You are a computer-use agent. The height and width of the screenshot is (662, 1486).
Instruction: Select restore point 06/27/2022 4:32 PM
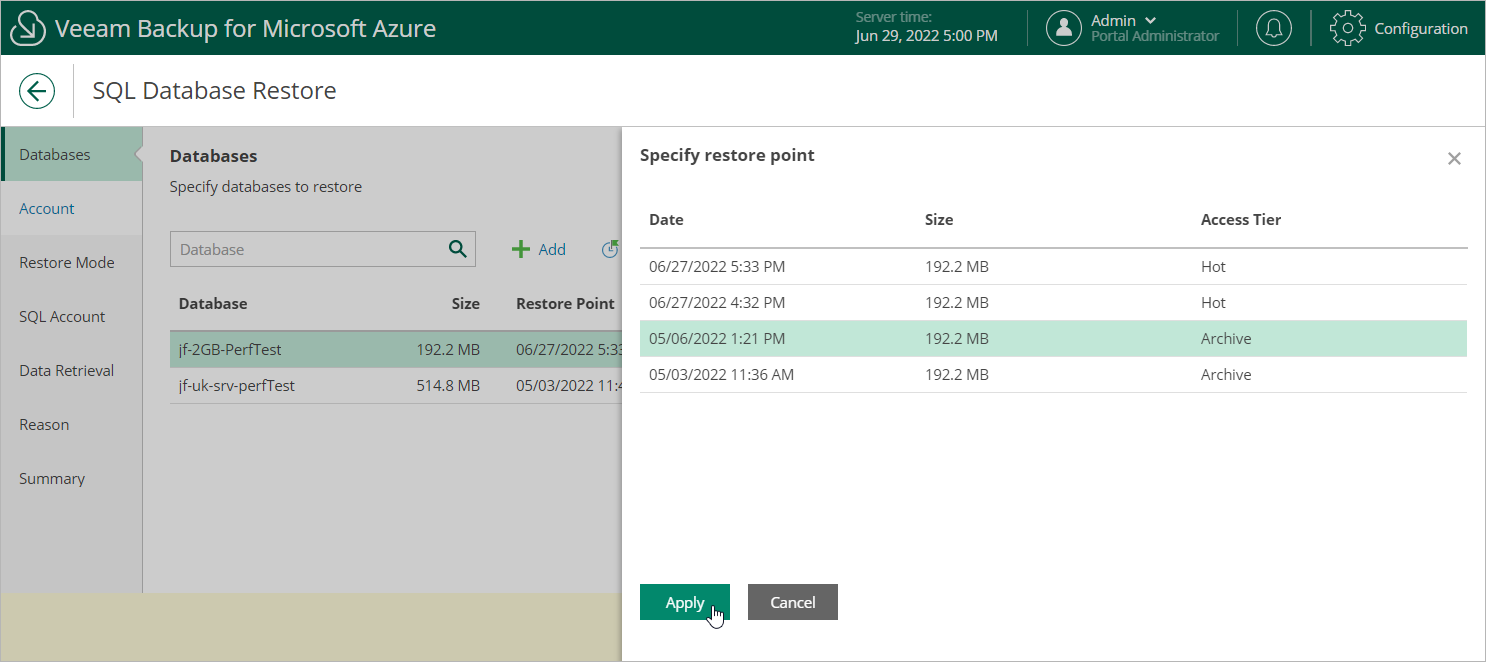(x=1053, y=303)
